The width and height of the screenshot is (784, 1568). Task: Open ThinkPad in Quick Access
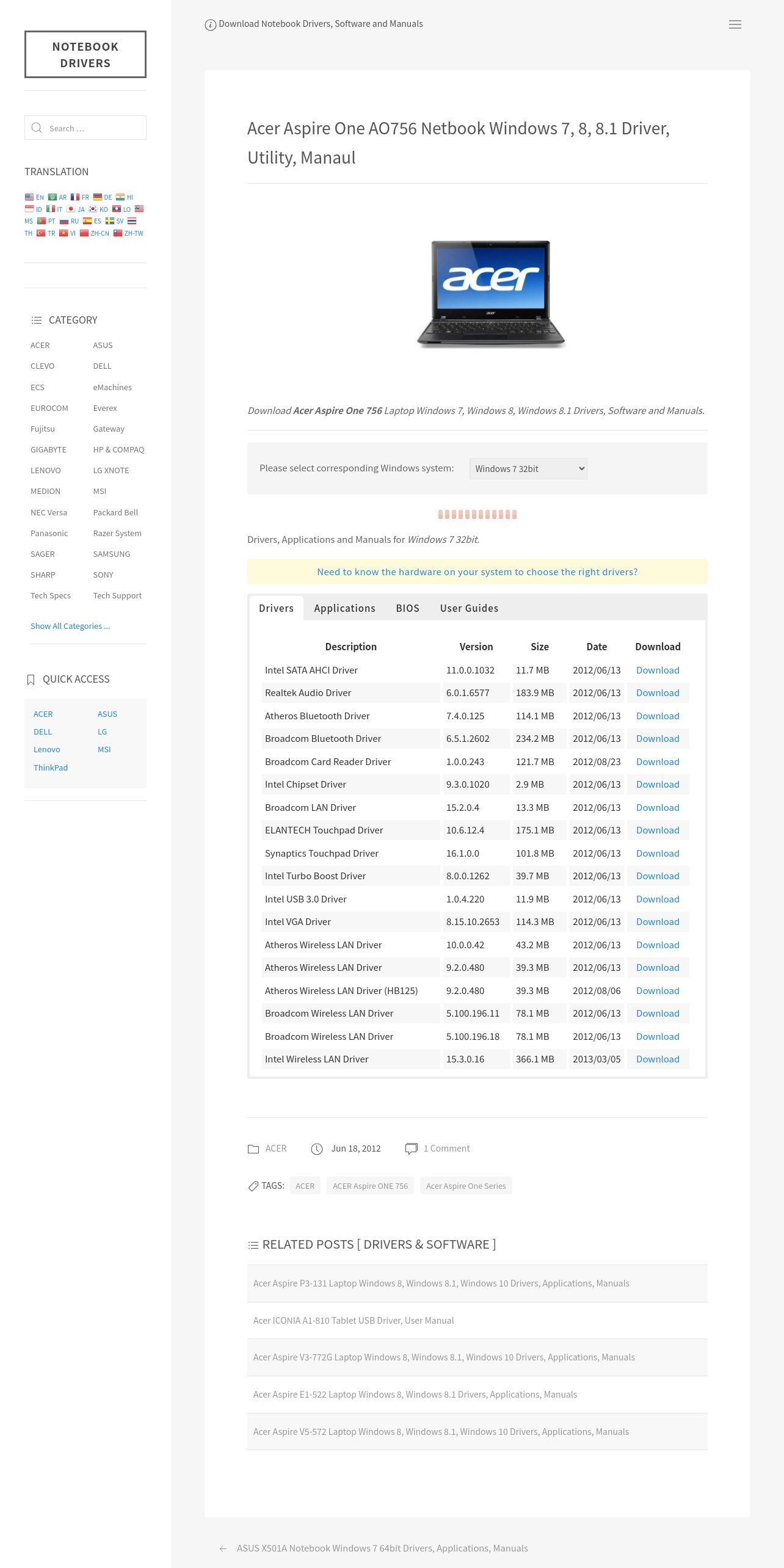(x=51, y=768)
